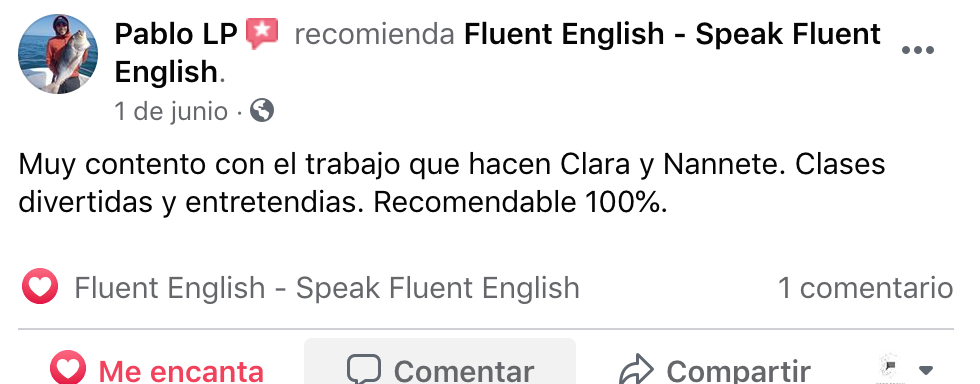Click the recommendation star badge icon

pyautogui.click(x=262, y=34)
